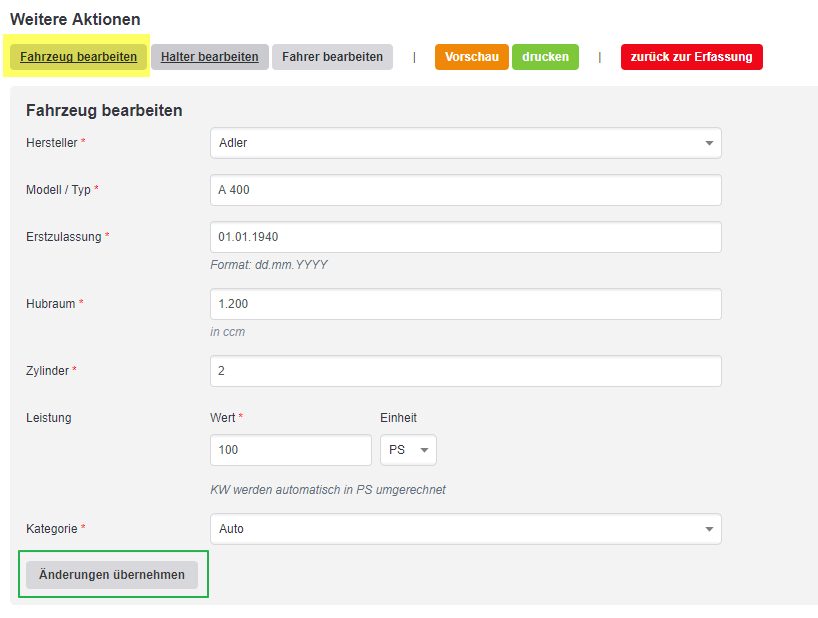Click the orange Vorschau button
Screen dimensions: 818x618
[x=472, y=57]
